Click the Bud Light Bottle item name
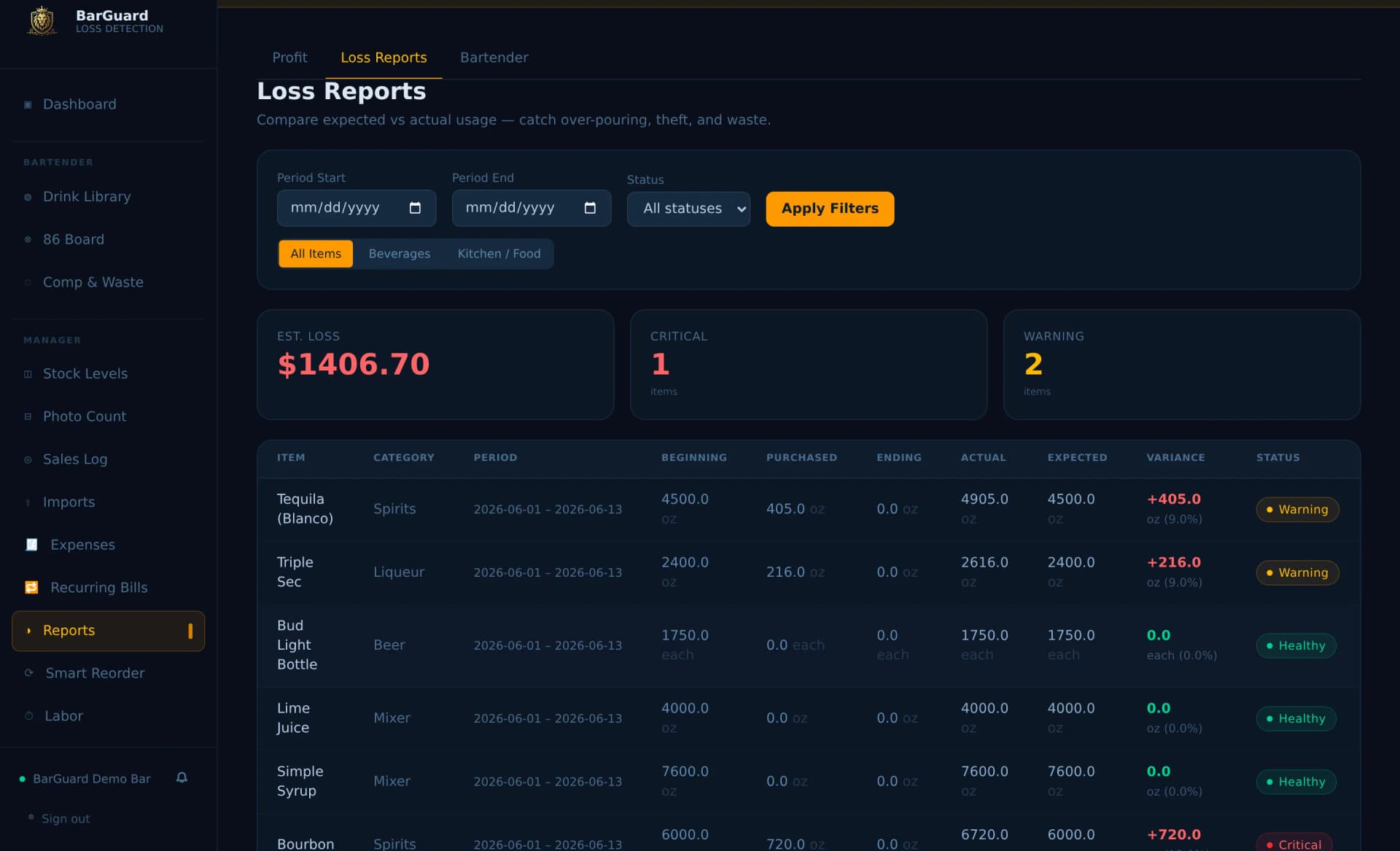The width and height of the screenshot is (1400, 851). (x=297, y=645)
